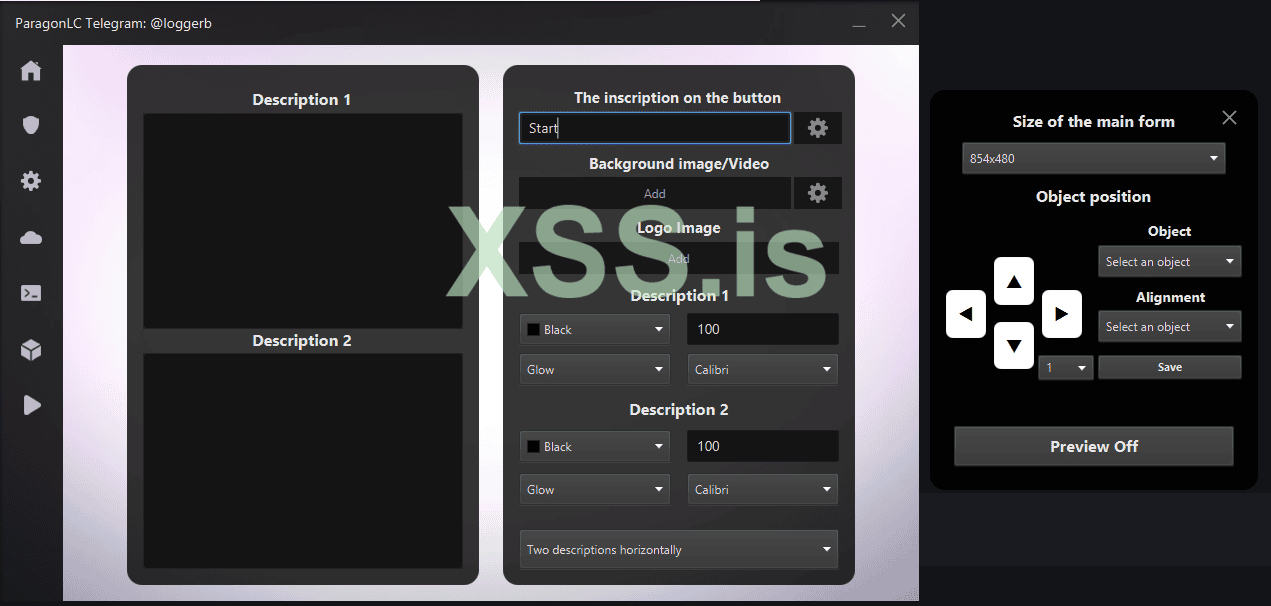Open the Alignment Select an object dropdown
The image size is (1271, 606).
pos(1170,327)
